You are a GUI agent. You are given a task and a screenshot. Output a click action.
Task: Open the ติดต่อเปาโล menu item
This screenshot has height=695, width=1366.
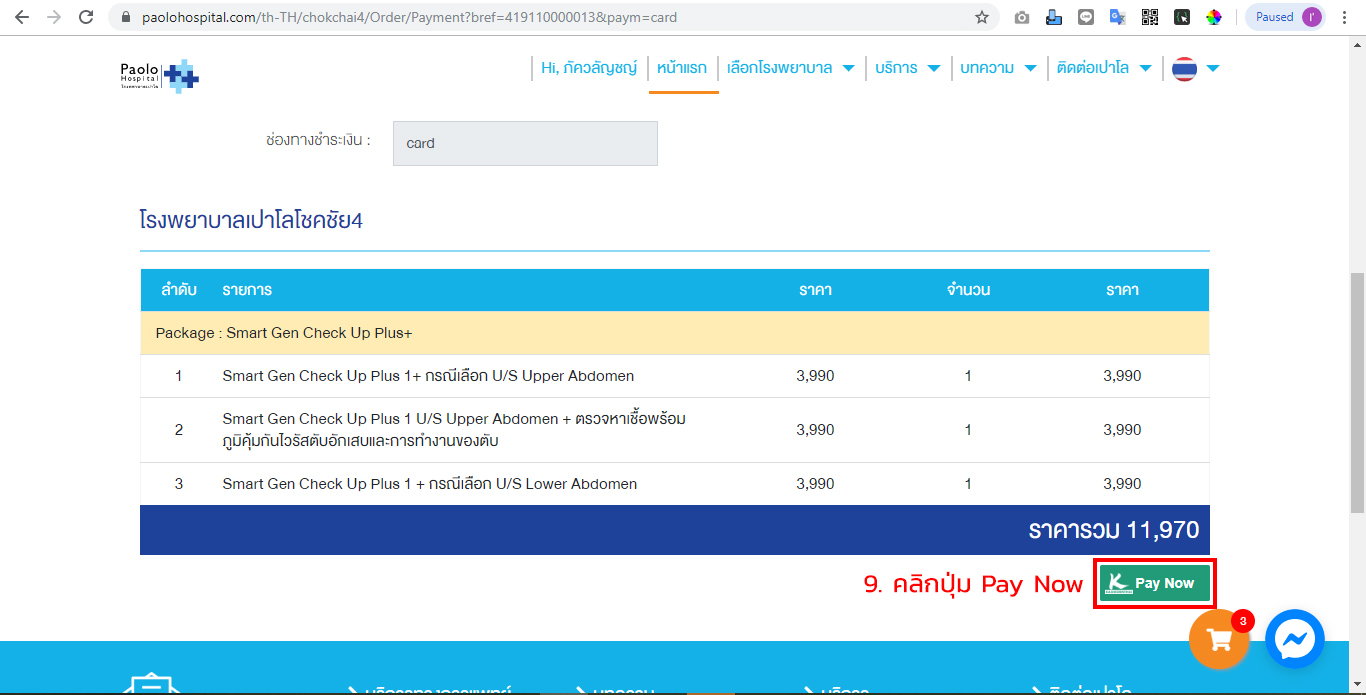[1093, 68]
